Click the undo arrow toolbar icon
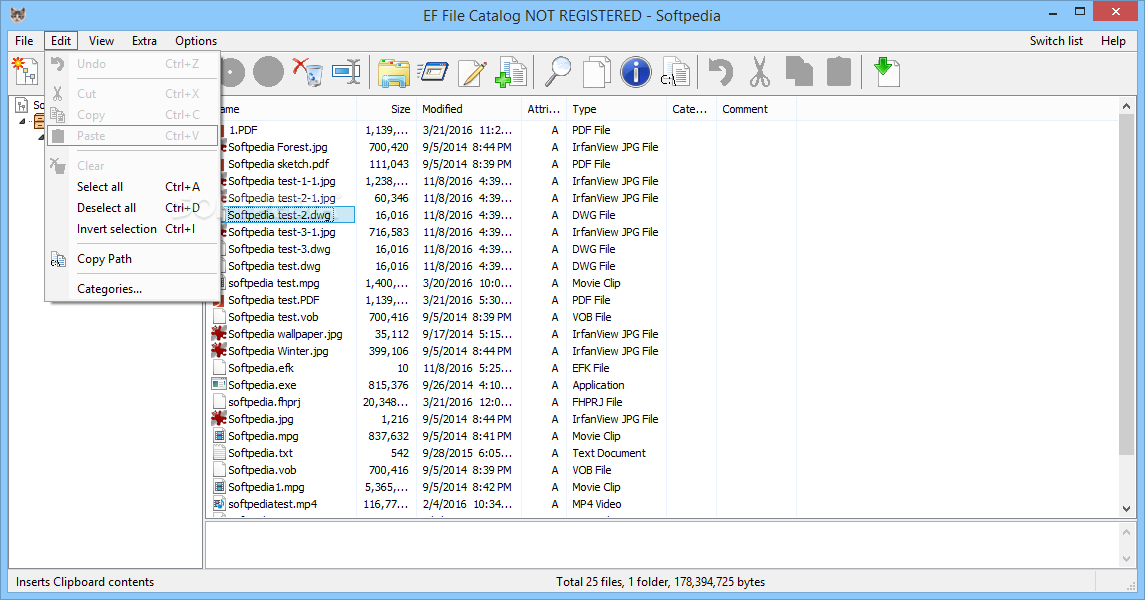The height and width of the screenshot is (600, 1145). point(721,72)
